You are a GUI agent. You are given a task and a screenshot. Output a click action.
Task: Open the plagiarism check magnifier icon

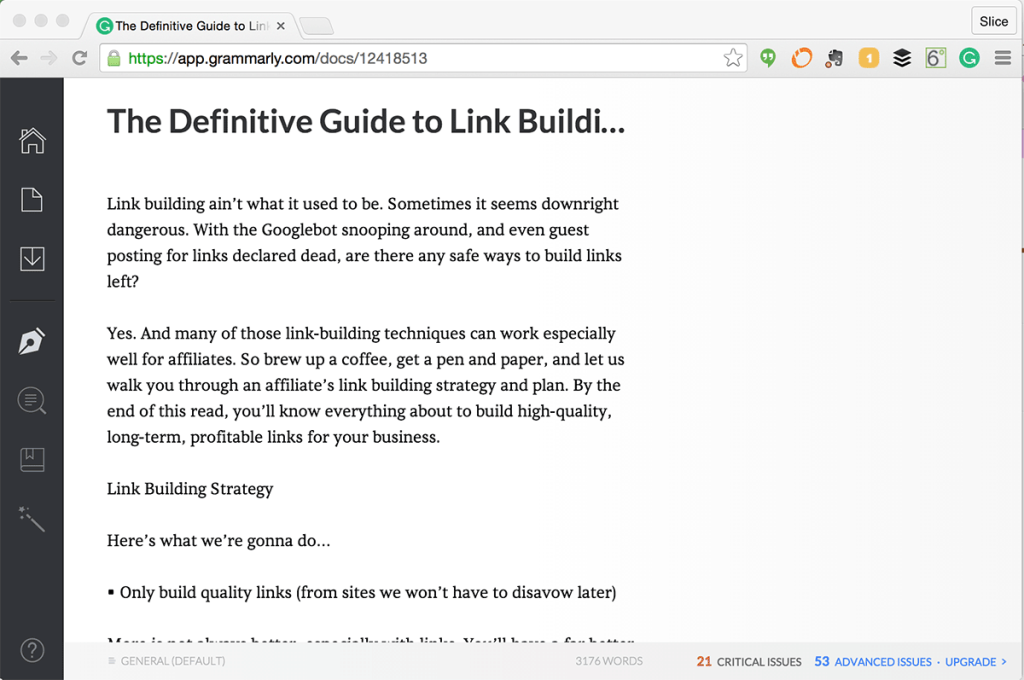point(32,400)
